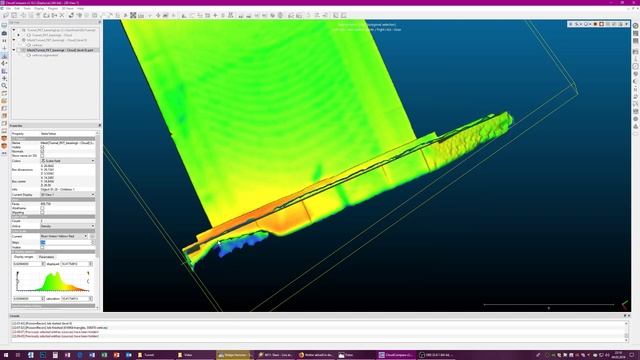Click the Steps spinner arrows
Image resolution: width=640 pixels, height=360 pixels.
(93, 242)
